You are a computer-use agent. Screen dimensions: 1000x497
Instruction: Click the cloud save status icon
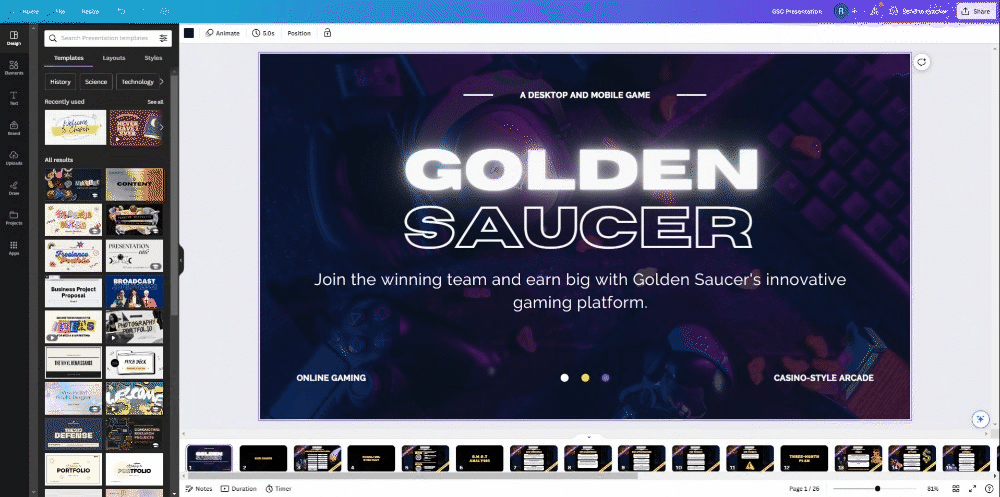coord(165,11)
